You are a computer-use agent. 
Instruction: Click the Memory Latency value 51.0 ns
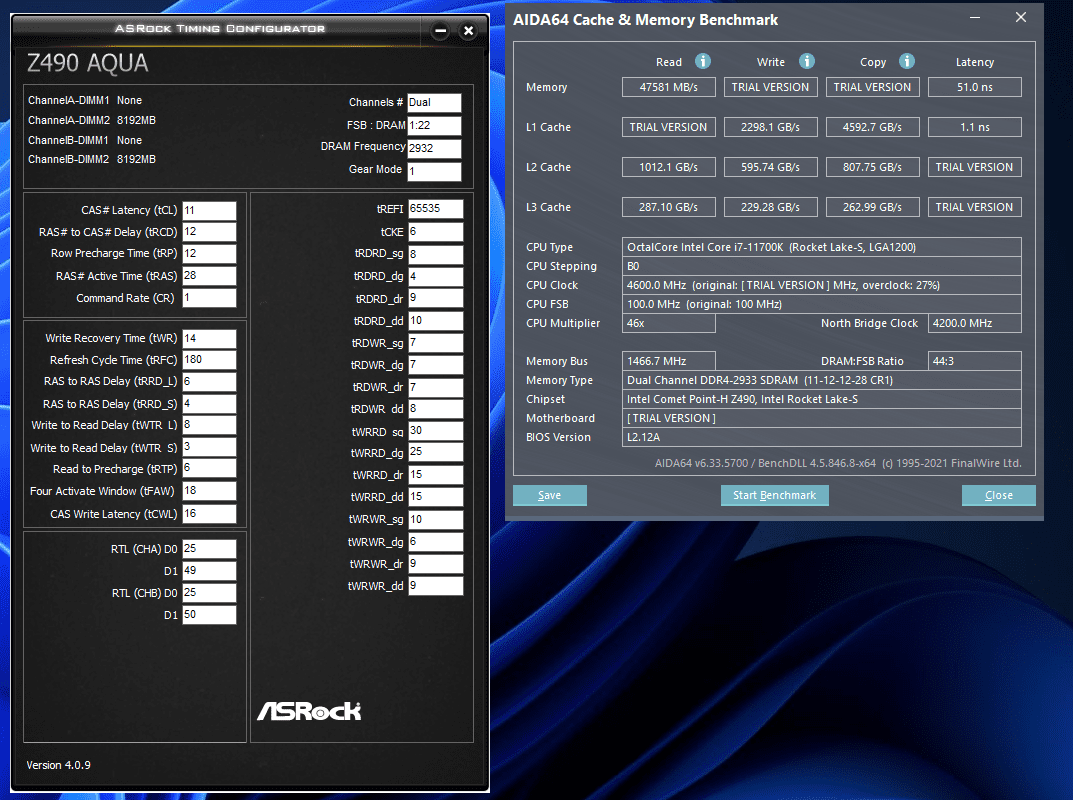click(x=974, y=87)
